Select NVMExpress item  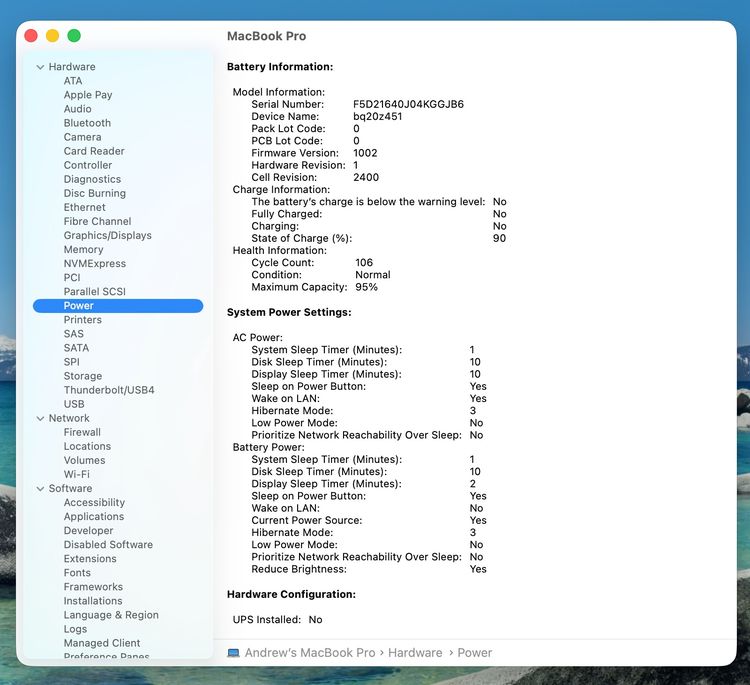click(x=95, y=264)
